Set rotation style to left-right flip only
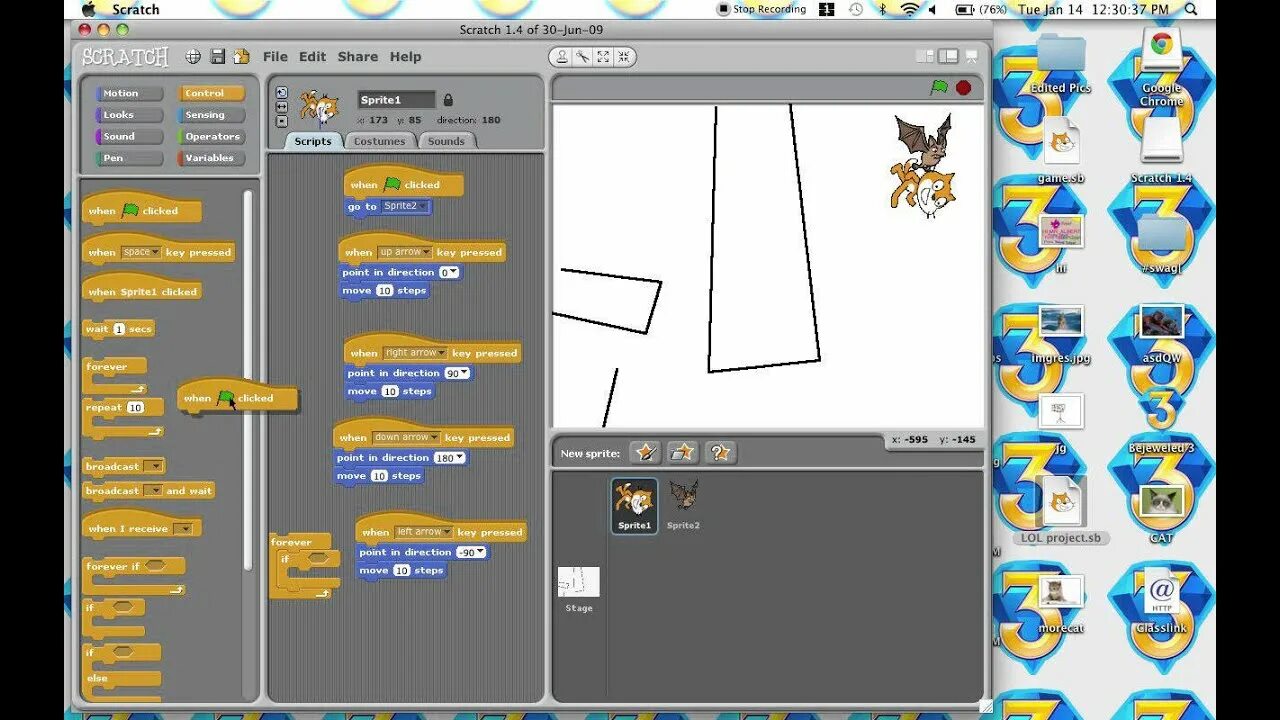The image size is (1280, 720). [x=282, y=107]
